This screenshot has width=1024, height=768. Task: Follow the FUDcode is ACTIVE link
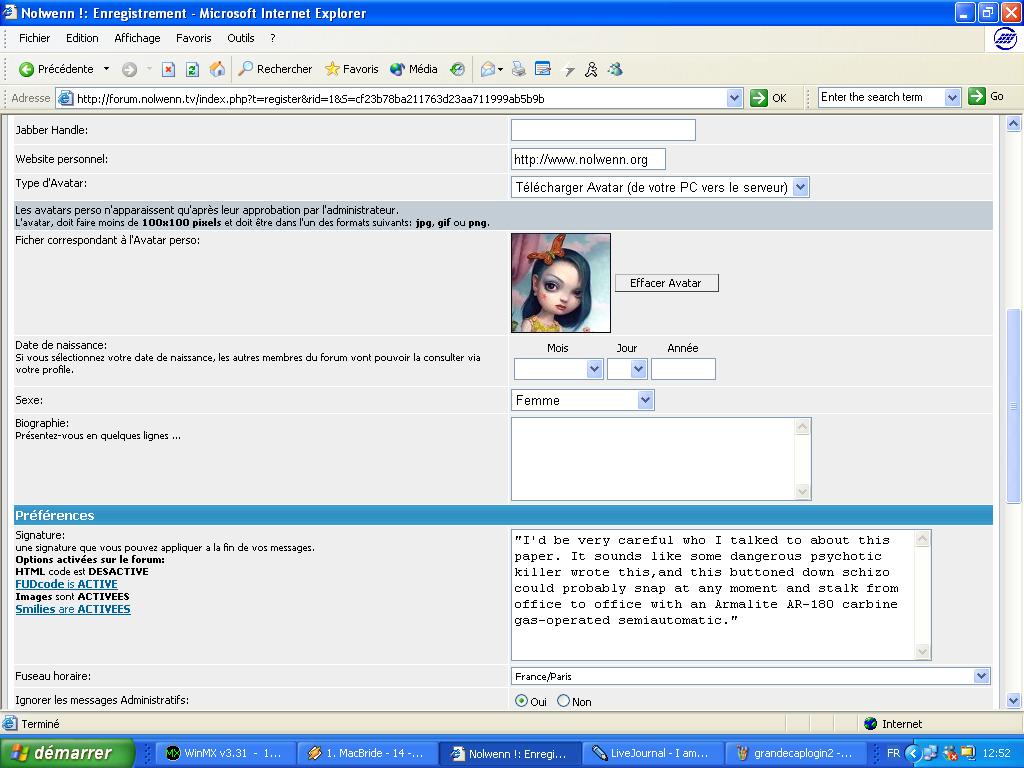click(x=66, y=584)
